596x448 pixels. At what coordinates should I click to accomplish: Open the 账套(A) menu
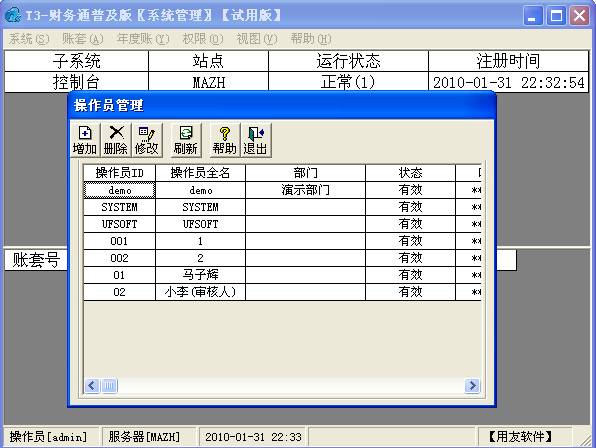pos(82,39)
